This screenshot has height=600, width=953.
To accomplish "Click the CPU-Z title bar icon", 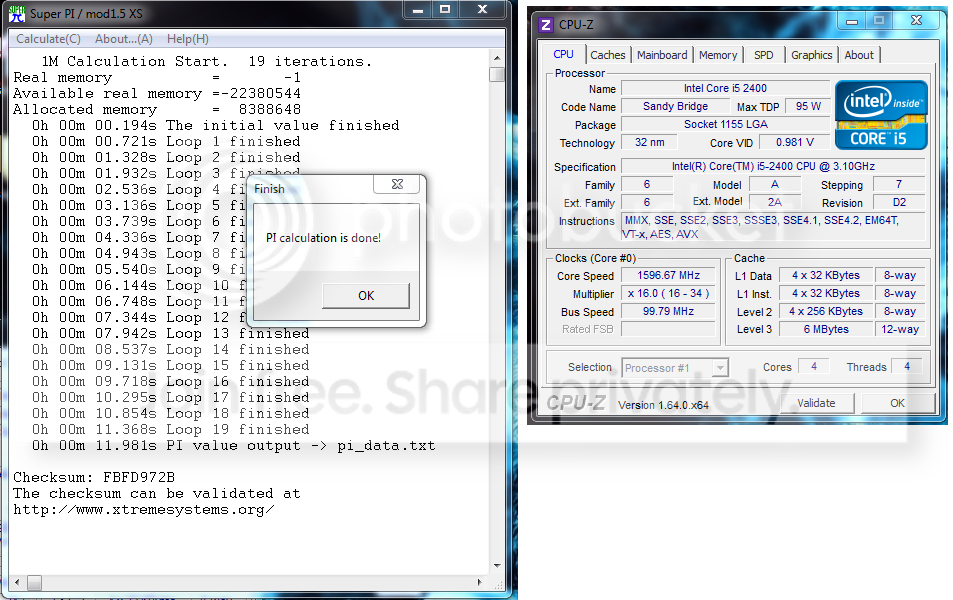I will [x=546, y=25].
